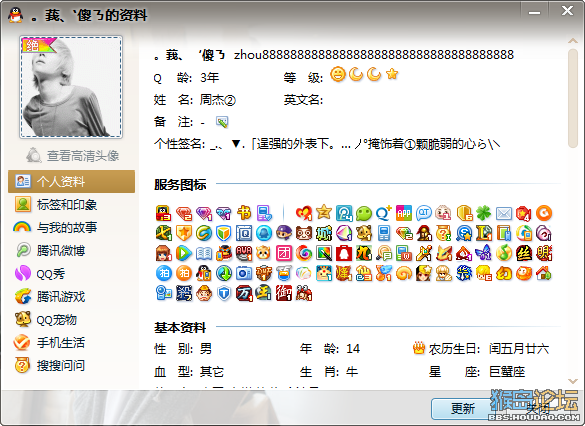Click the yellow "幻" game icon
585x426 pixels.
[x=504, y=273]
